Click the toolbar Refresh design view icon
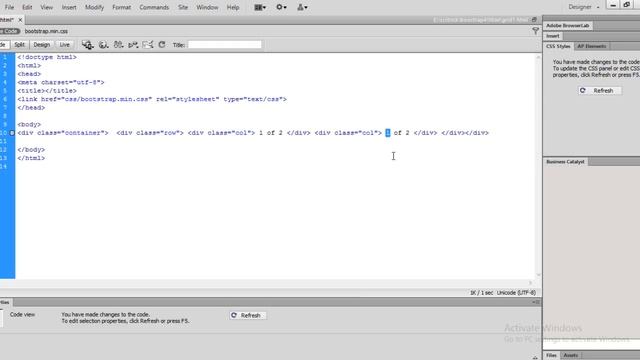This screenshot has height=360, width=640. (162, 45)
